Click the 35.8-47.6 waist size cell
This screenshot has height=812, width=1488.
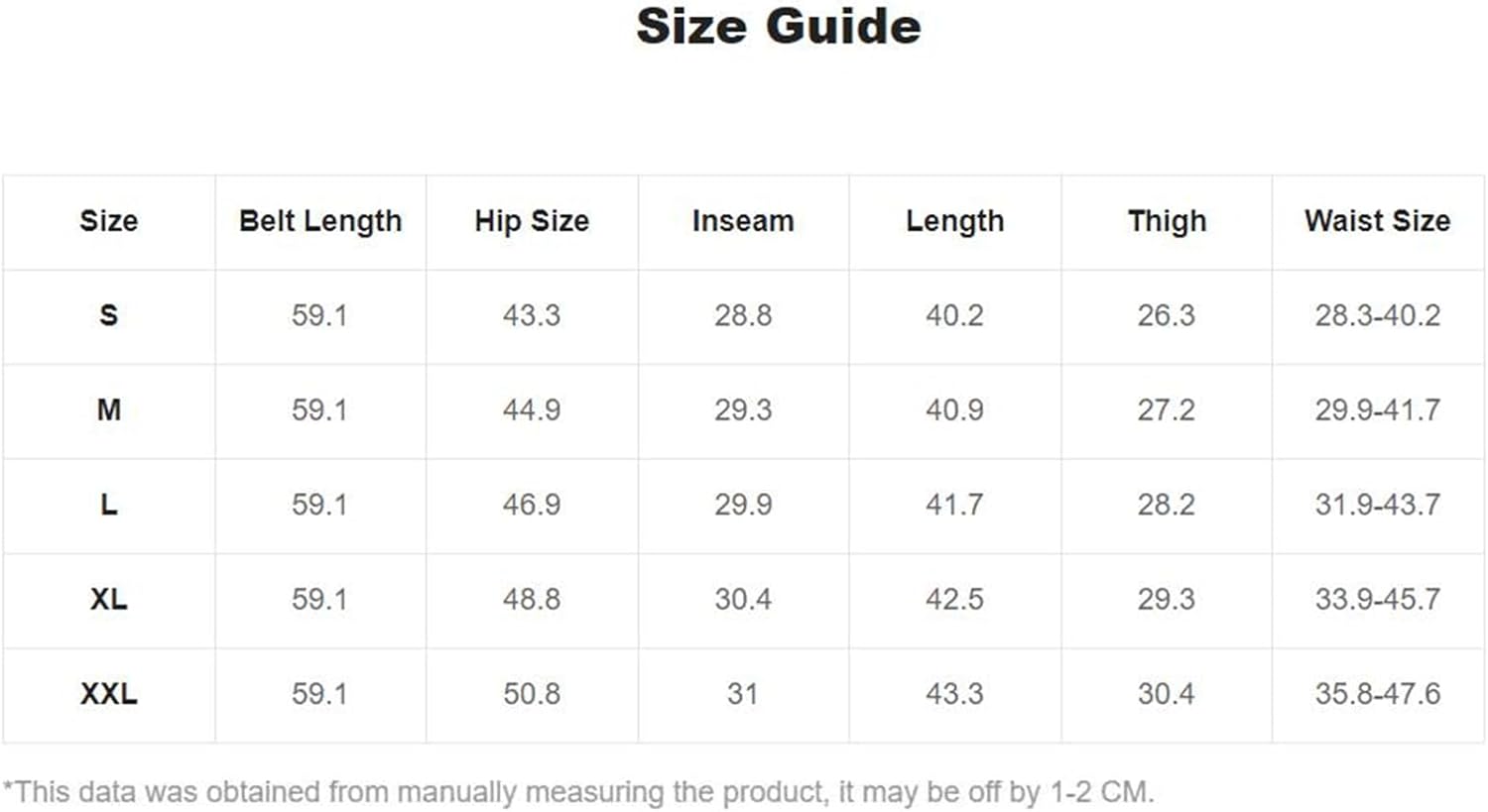click(x=1378, y=693)
